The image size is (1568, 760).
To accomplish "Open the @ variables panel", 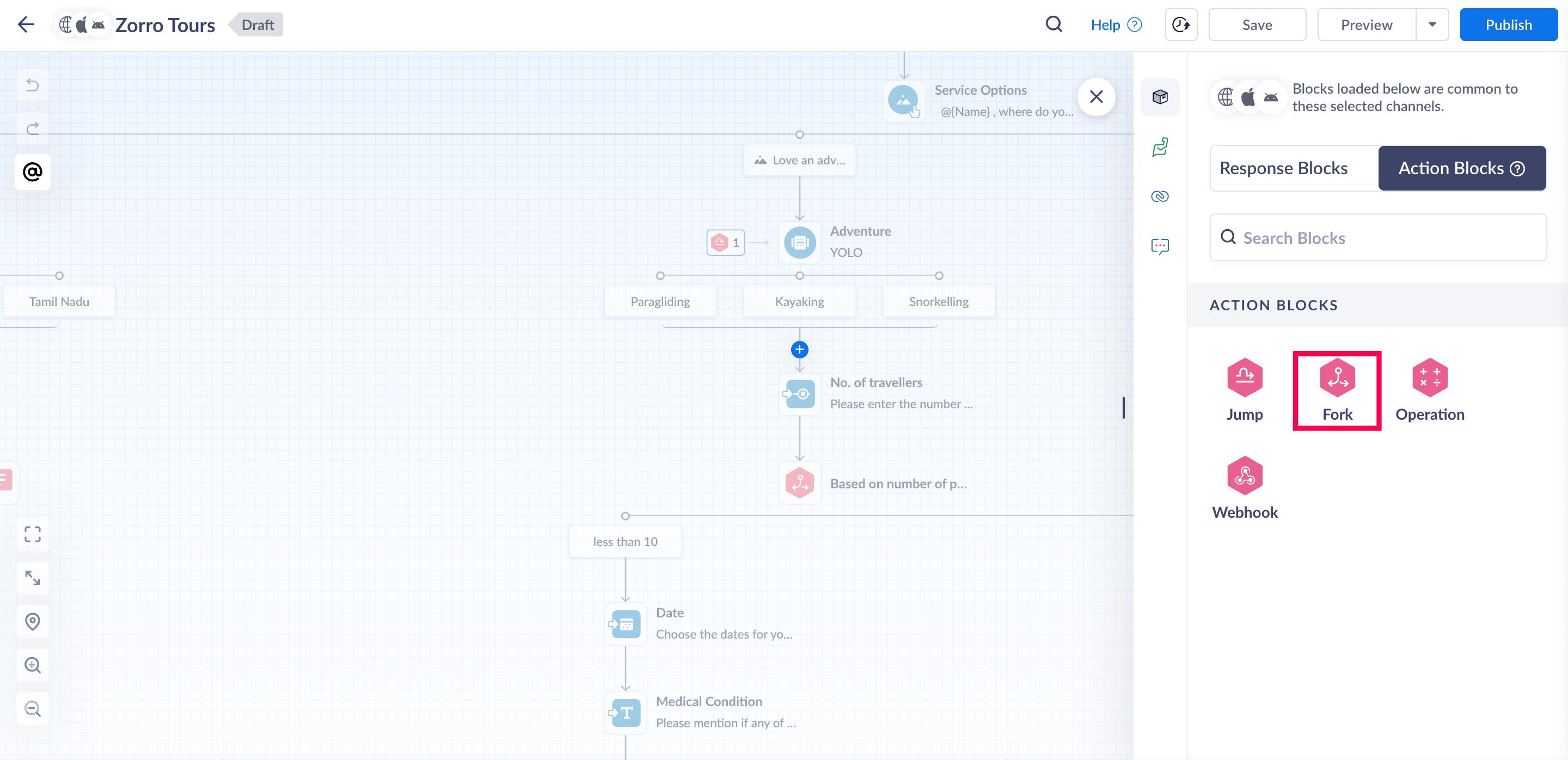I will click(33, 172).
